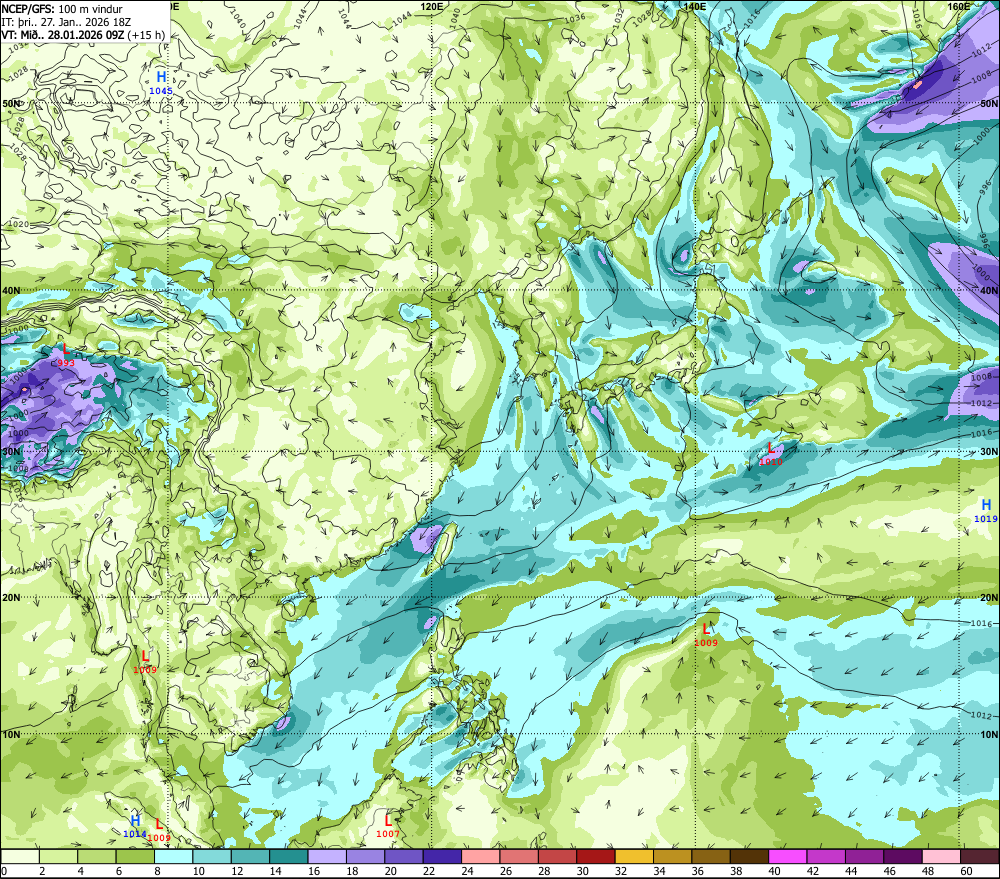The image size is (1000, 879).
Task: Click the legend label '16'
Action: pyautogui.click(x=314, y=871)
